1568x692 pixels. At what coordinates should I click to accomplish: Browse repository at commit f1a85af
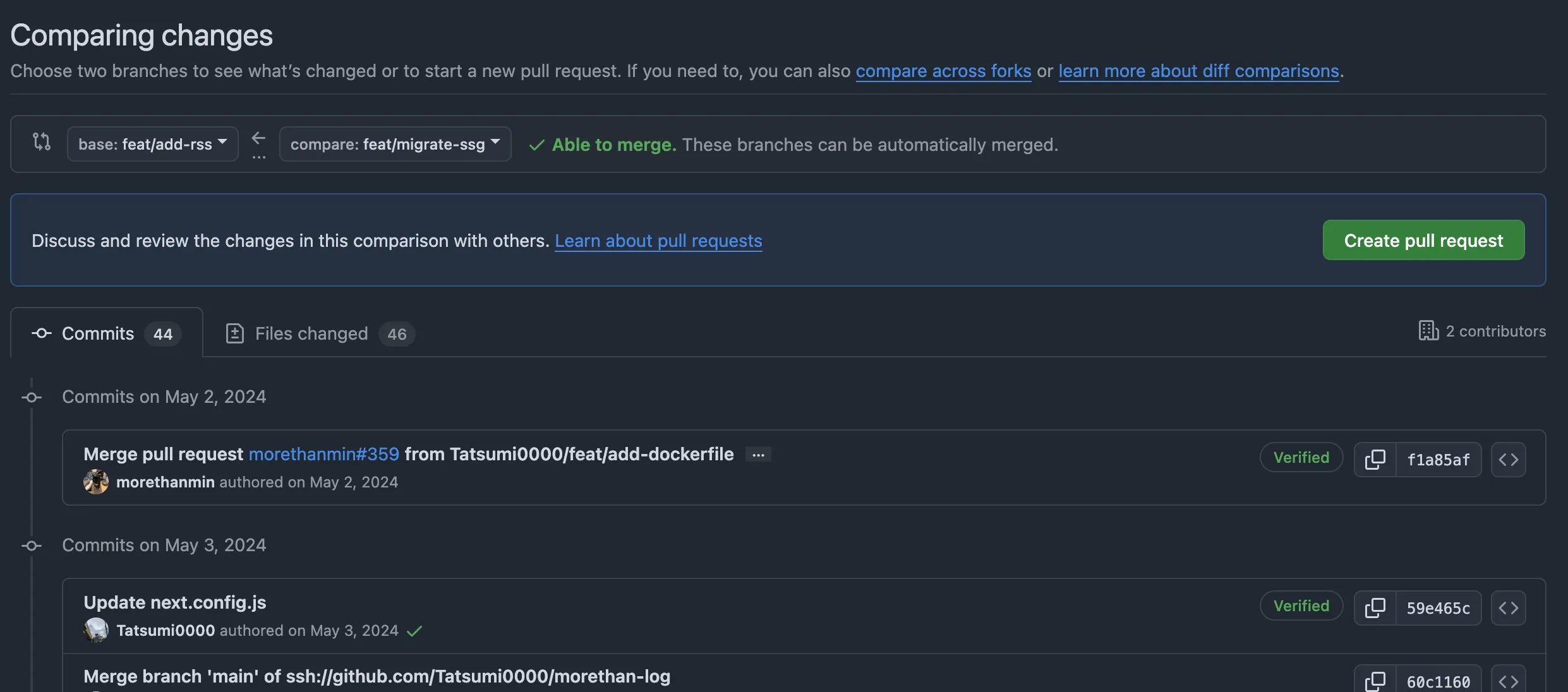tap(1509, 459)
